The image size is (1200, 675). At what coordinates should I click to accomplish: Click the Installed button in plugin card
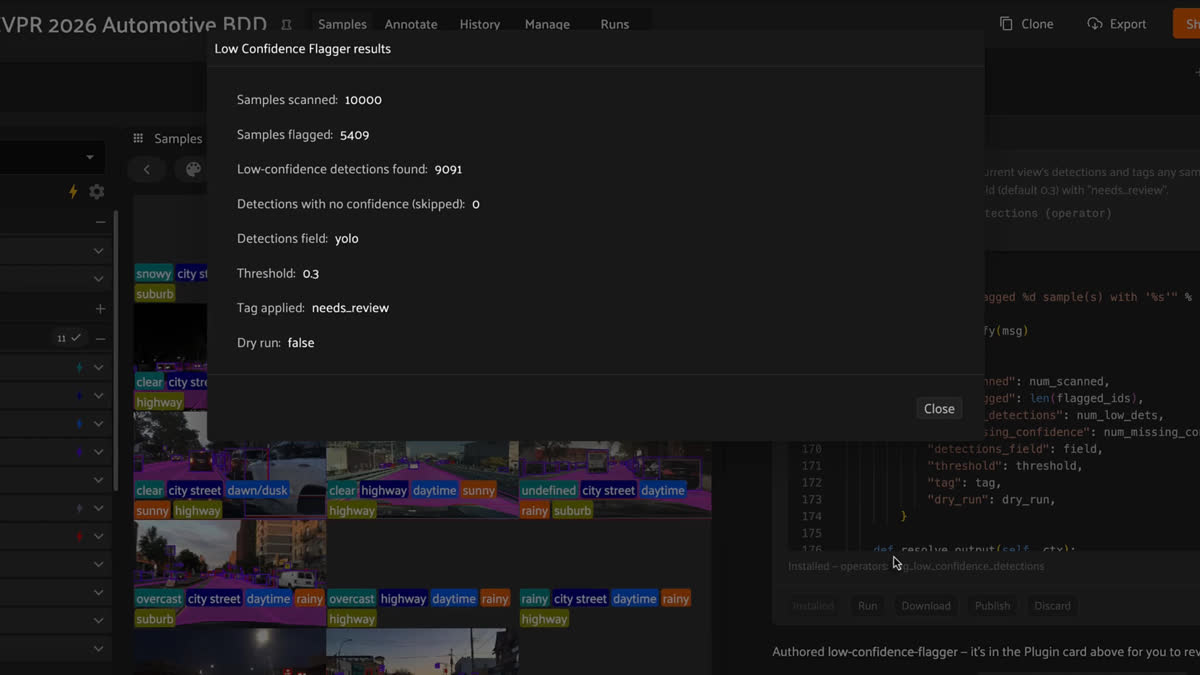point(813,606)
